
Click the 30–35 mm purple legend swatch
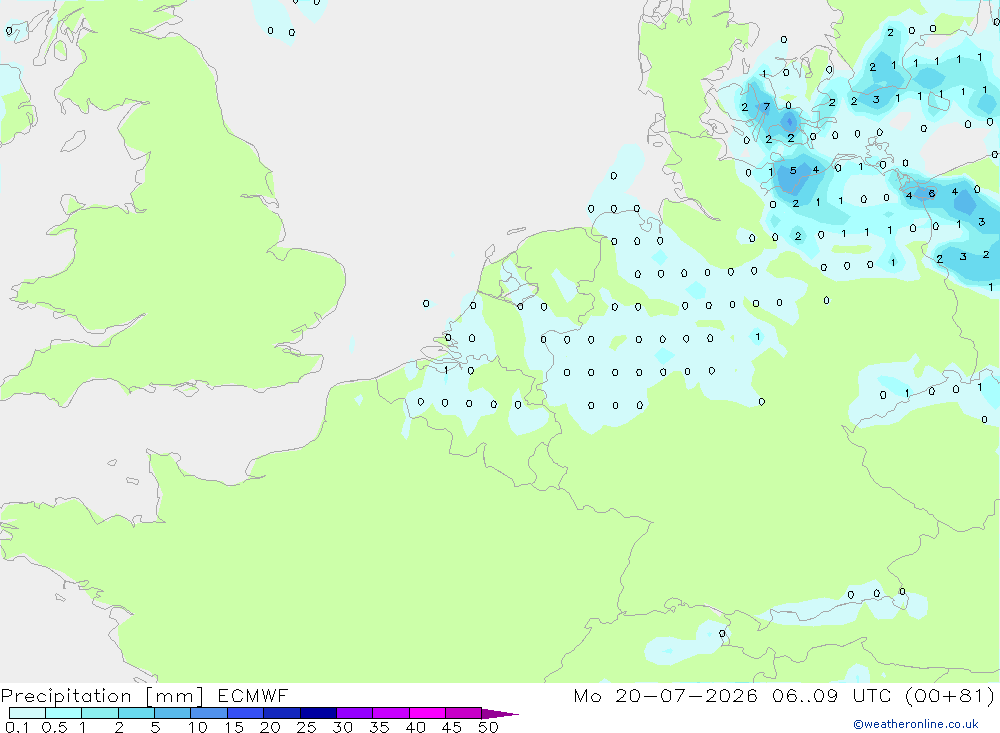tap(355, 713)
